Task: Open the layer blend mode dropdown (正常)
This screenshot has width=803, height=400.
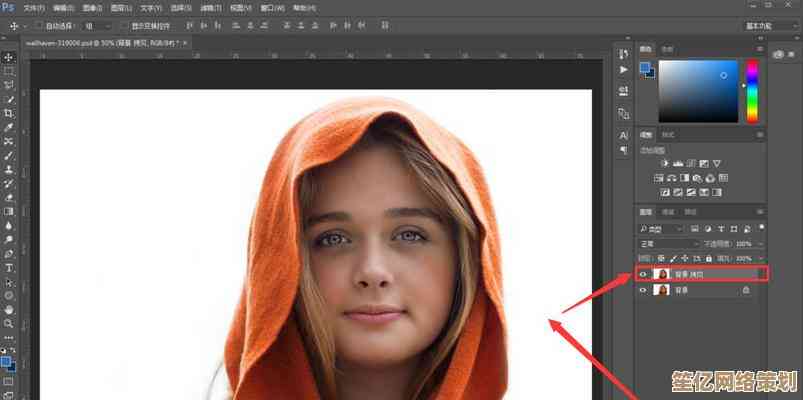Action: coord(670,243)
